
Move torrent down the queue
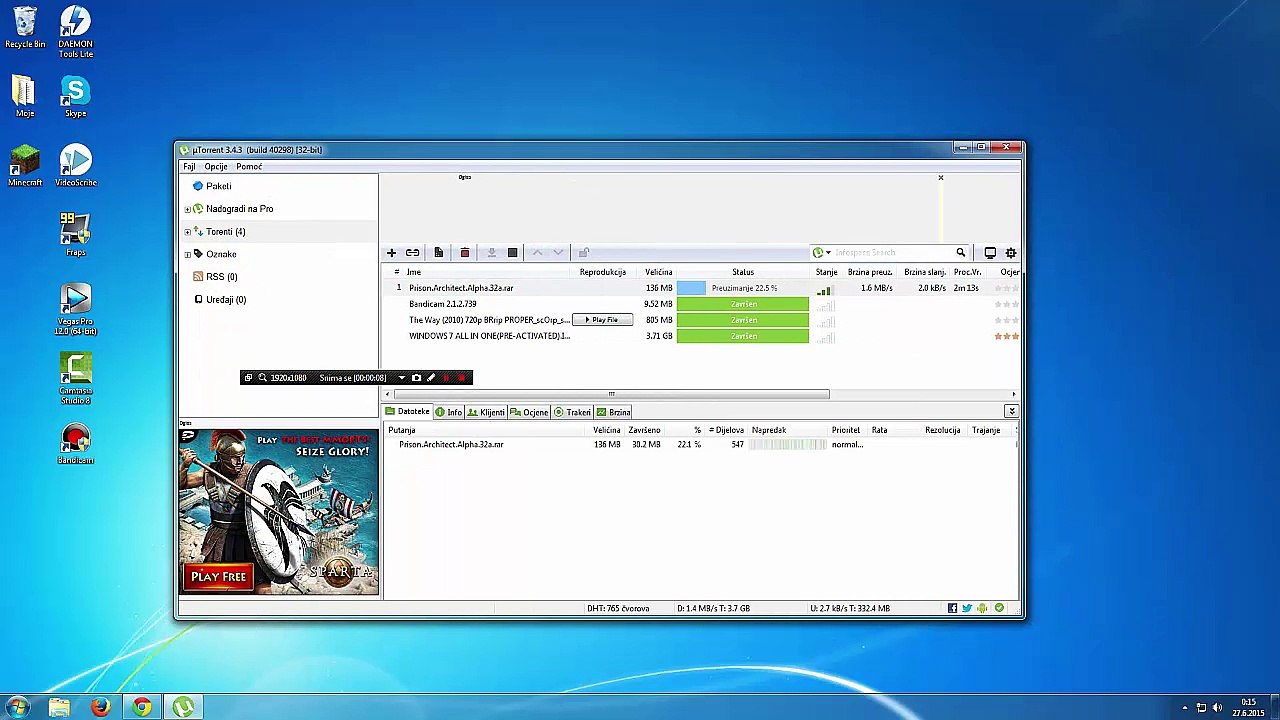pos(558,253)
